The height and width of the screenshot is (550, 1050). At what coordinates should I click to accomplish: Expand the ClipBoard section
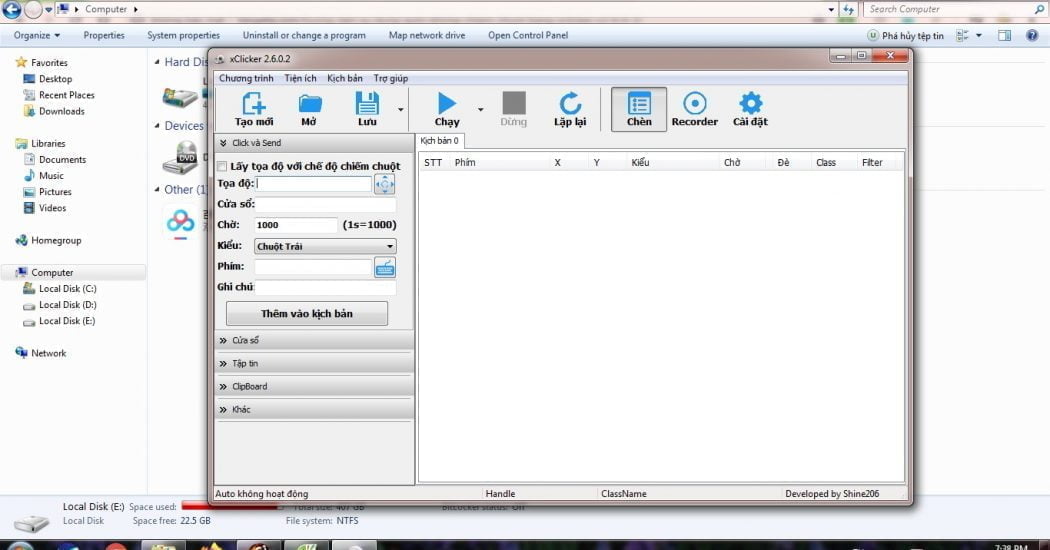coord(314,387)
